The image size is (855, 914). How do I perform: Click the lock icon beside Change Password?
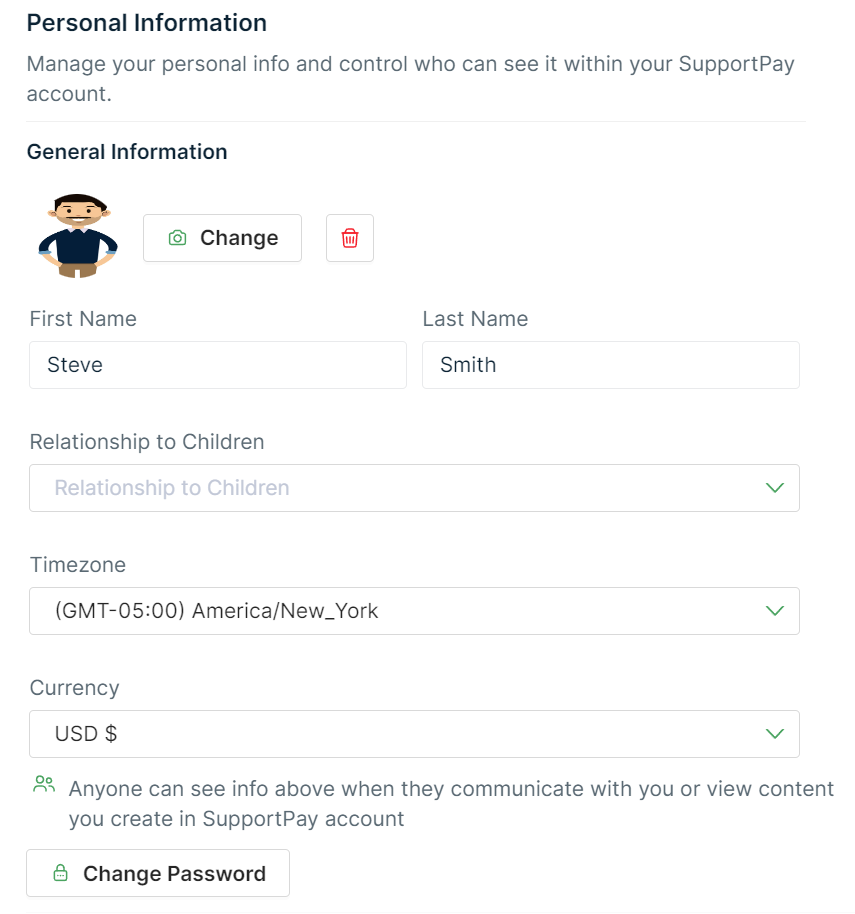pyautogui.click(x=61, y=873)
